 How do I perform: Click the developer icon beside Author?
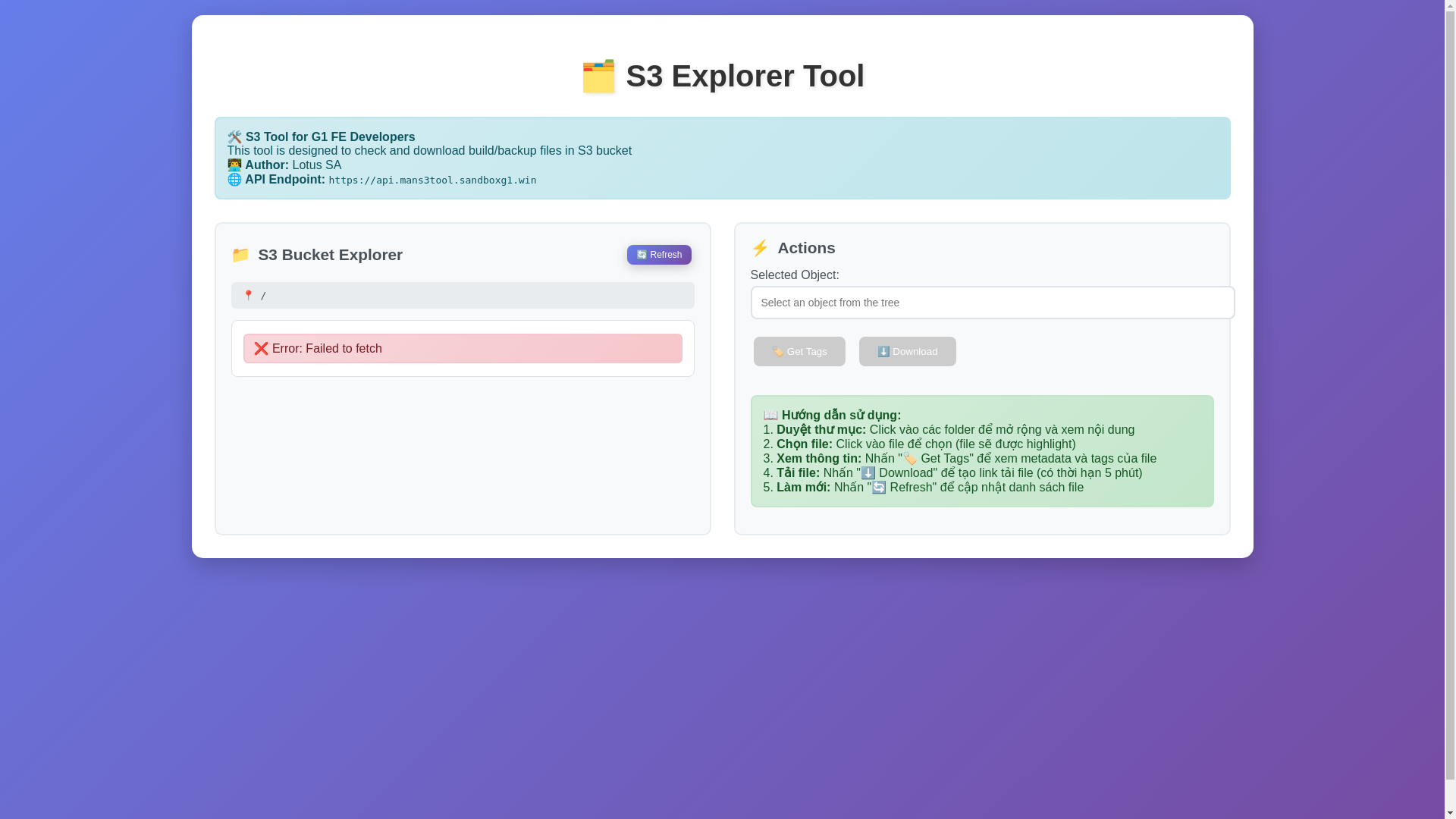coord(234,165)
